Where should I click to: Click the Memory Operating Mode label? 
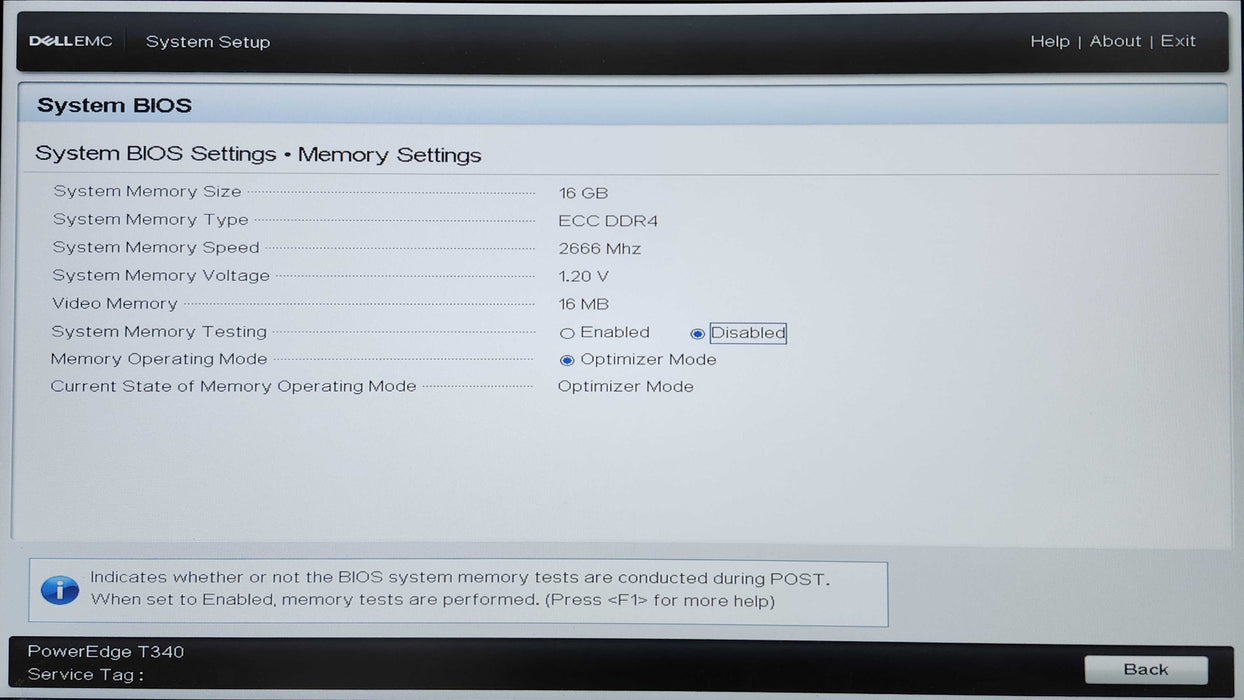[159, 359]
